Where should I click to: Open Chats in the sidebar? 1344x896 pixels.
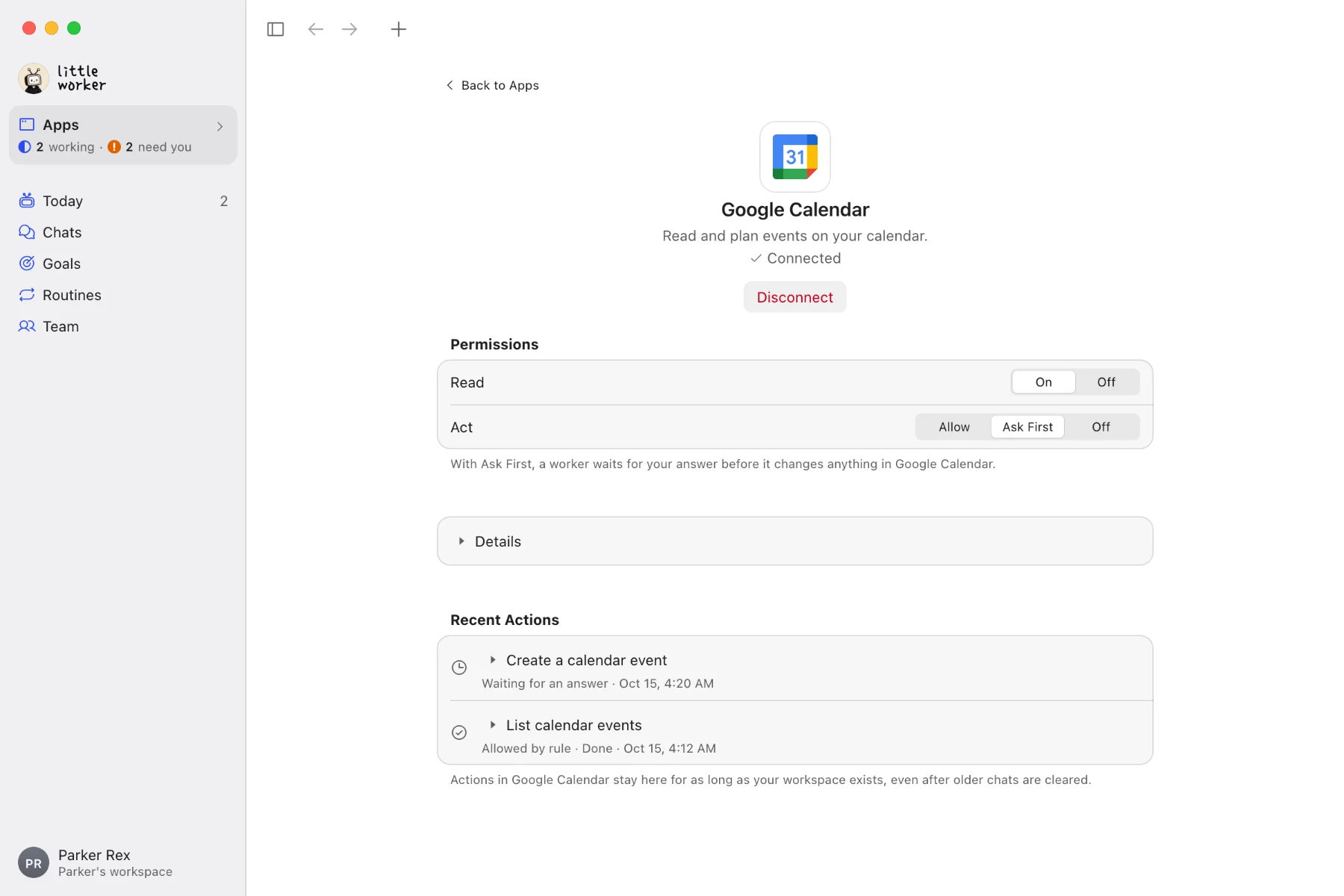(x=123, y=232)
